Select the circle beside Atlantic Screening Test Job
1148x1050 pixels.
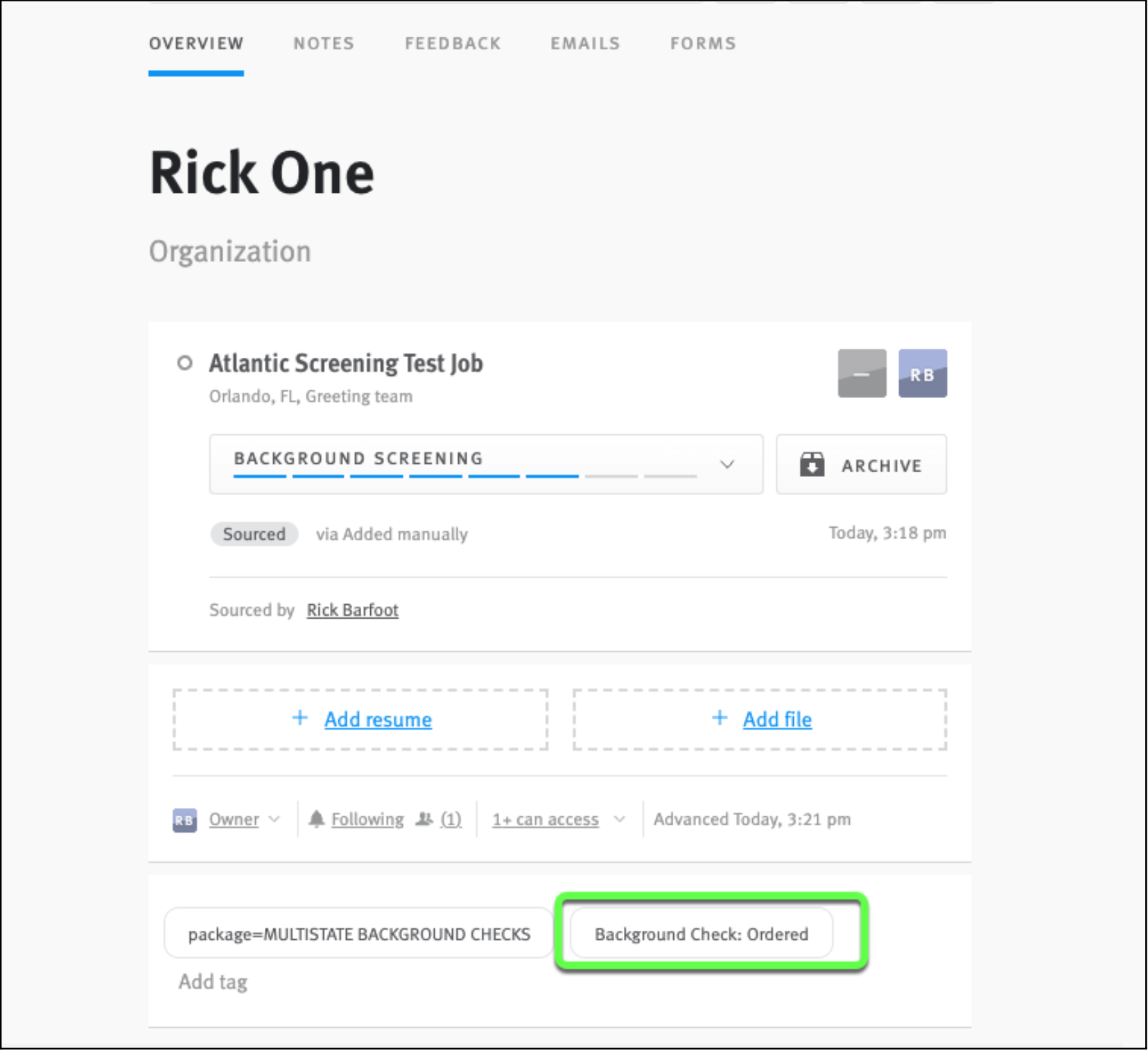coord(185,363)
